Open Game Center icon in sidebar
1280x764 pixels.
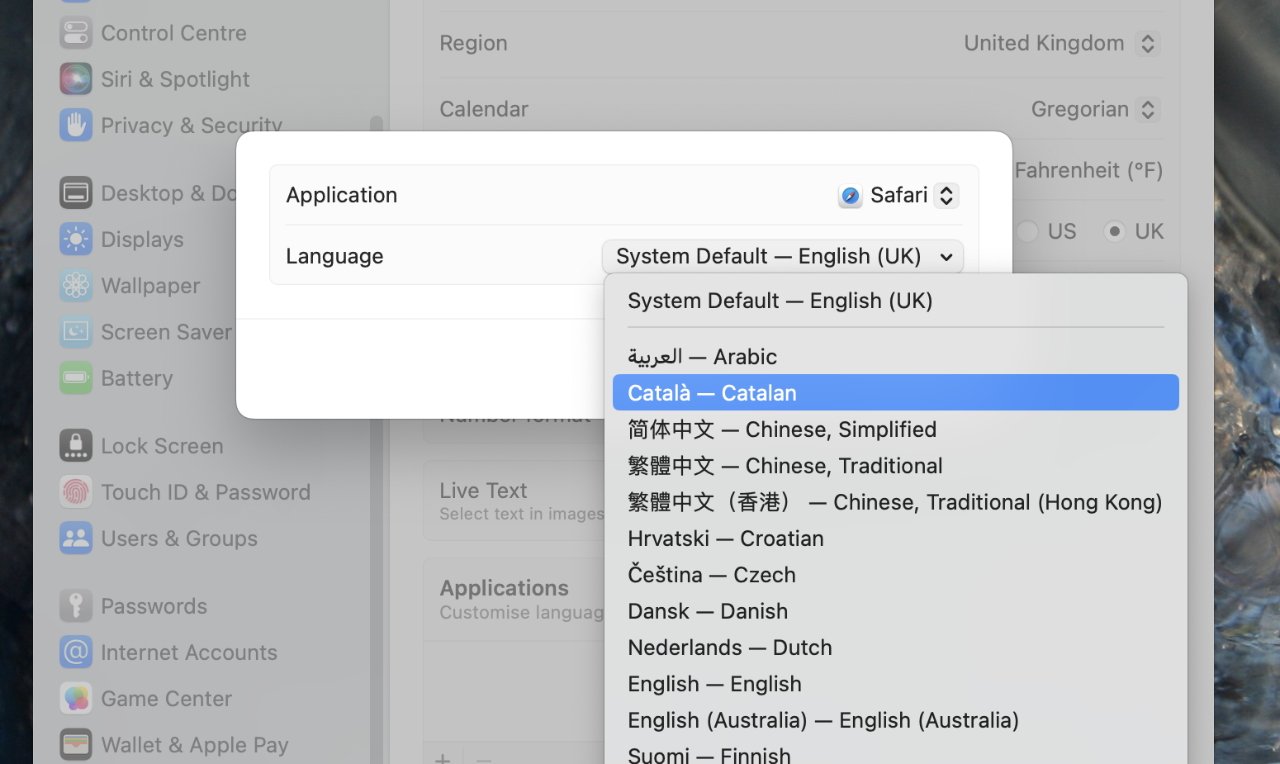click(x=76, y=698)
